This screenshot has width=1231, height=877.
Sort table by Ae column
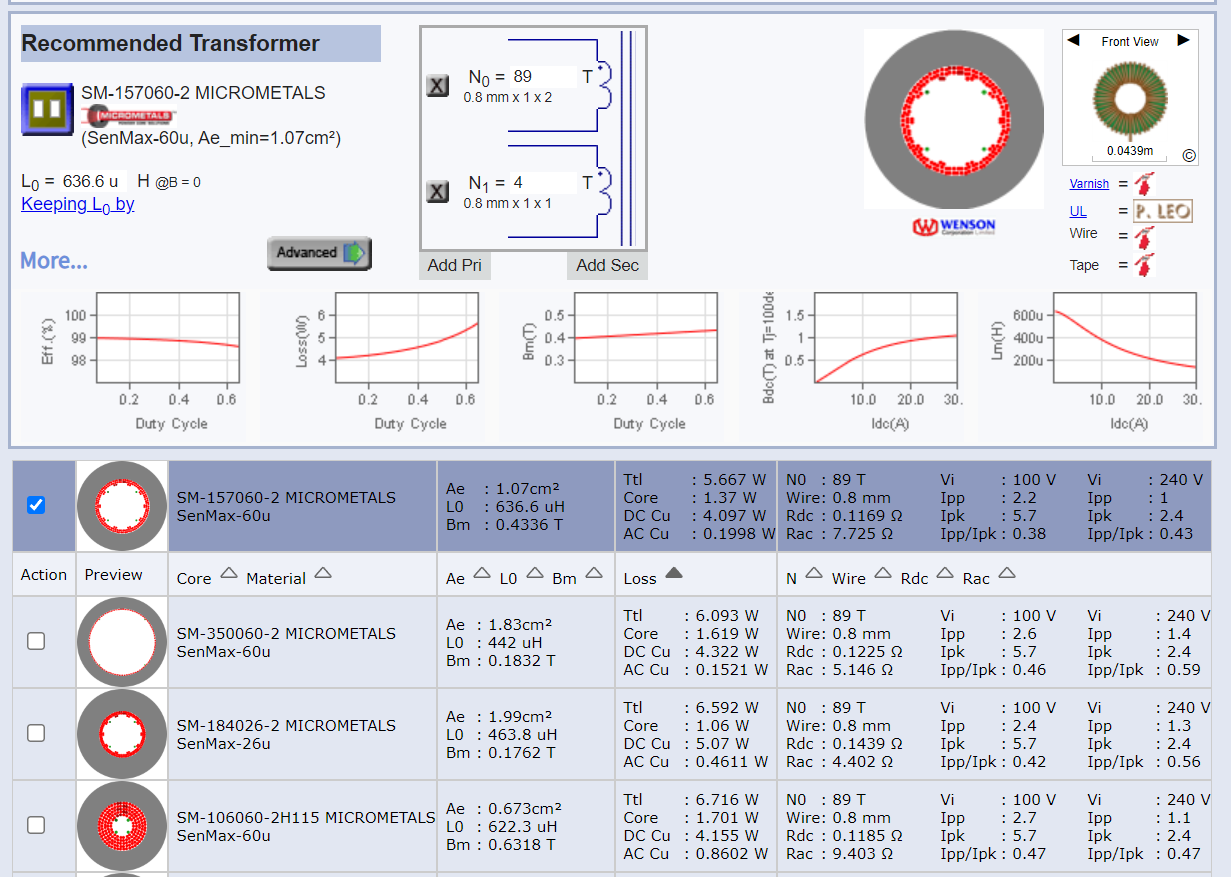(x=482, y=574)
